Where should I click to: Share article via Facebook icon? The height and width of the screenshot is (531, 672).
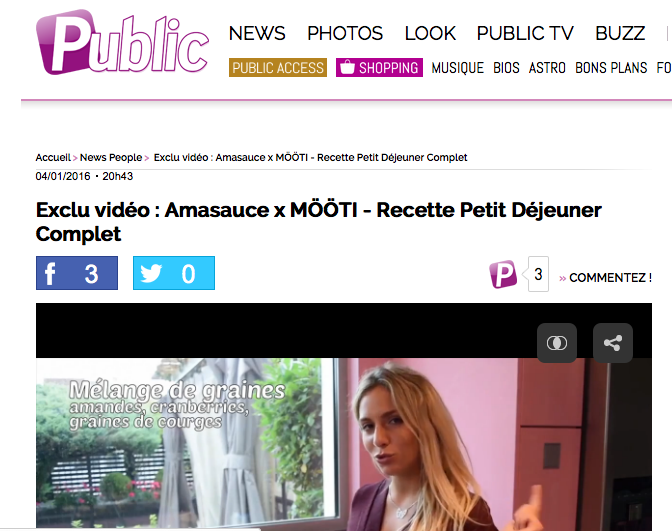pyautogui.click(x=50, y=273)
